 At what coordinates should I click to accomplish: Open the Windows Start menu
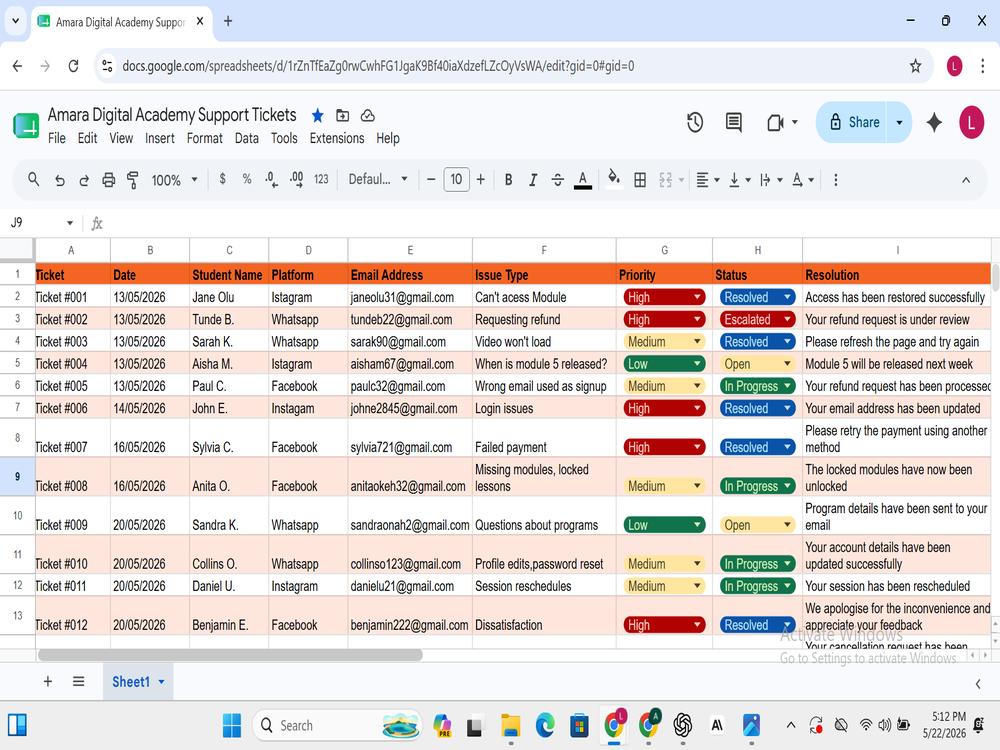pyautogui.click(x=232, y=725)
